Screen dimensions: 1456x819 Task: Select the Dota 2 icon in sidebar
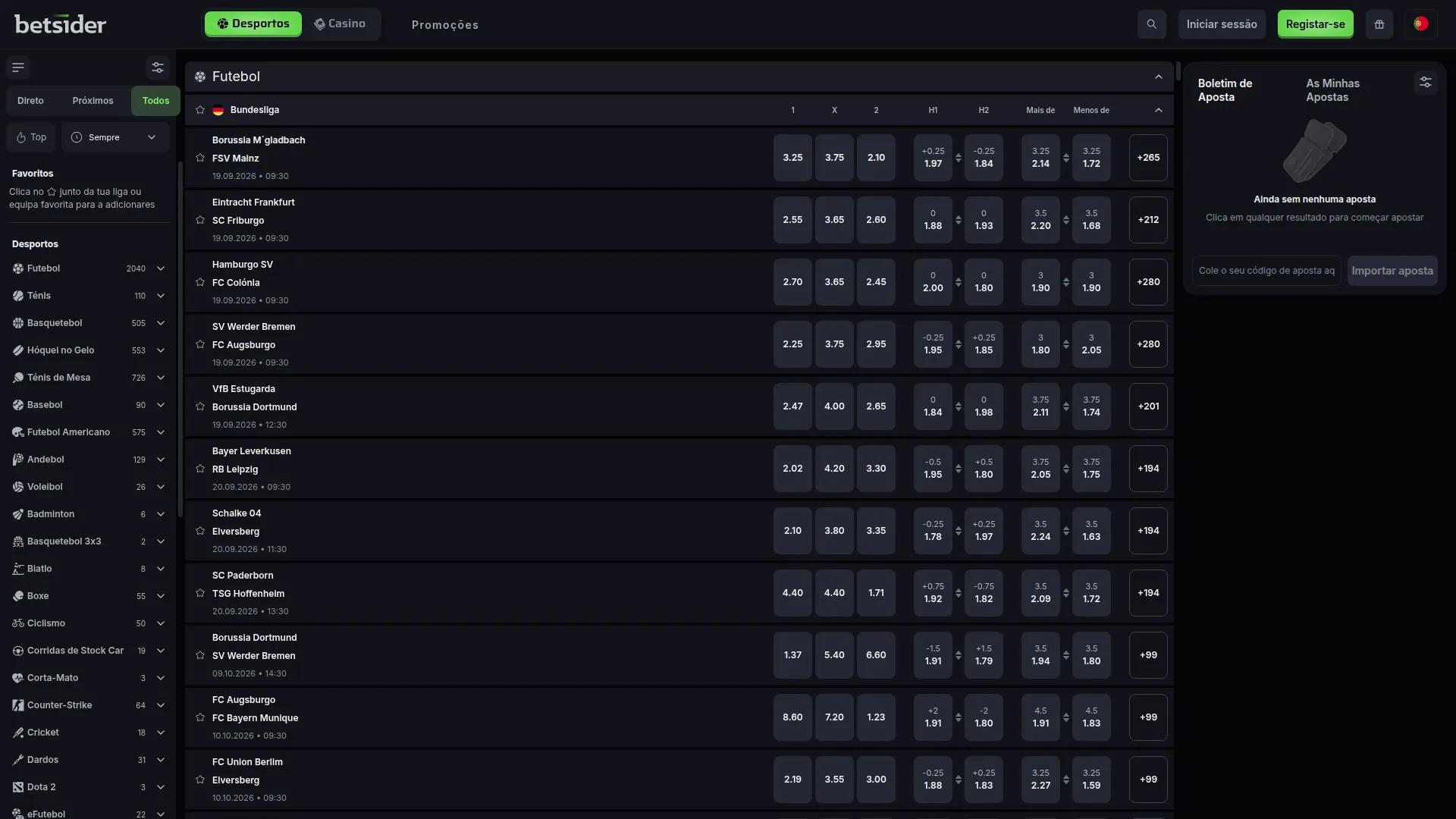(x=18, y=787)
